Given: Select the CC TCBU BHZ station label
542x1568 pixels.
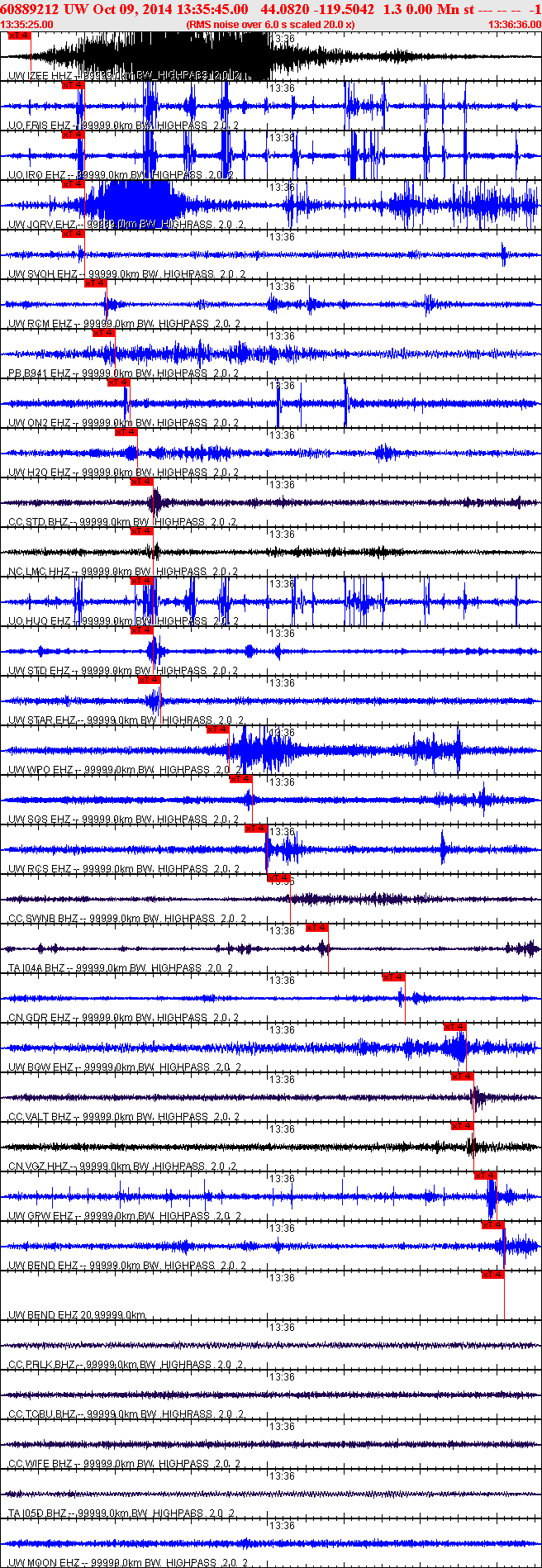Looking at the screenshot, I should 126,1414.
